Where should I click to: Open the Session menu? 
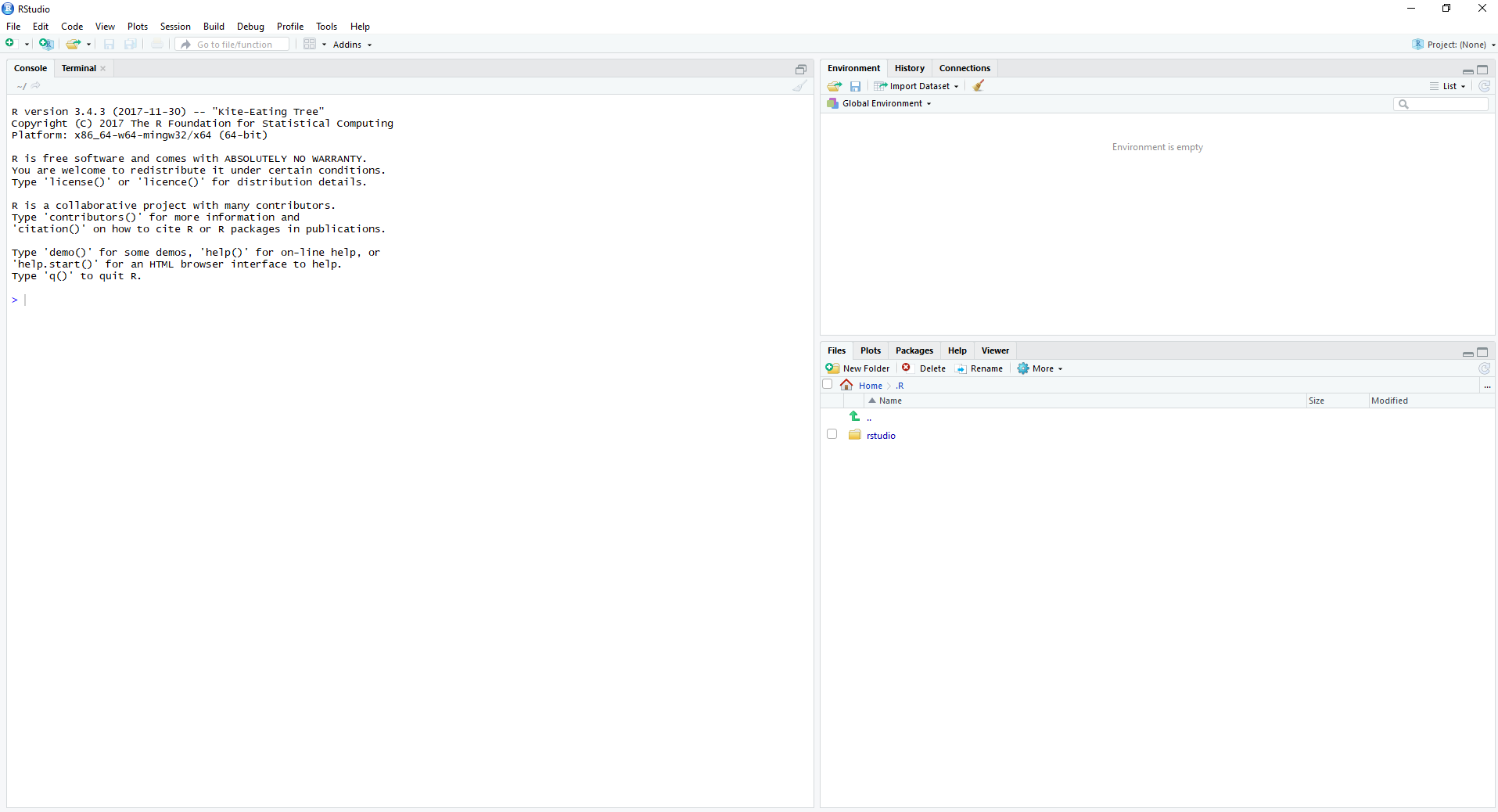175,27
